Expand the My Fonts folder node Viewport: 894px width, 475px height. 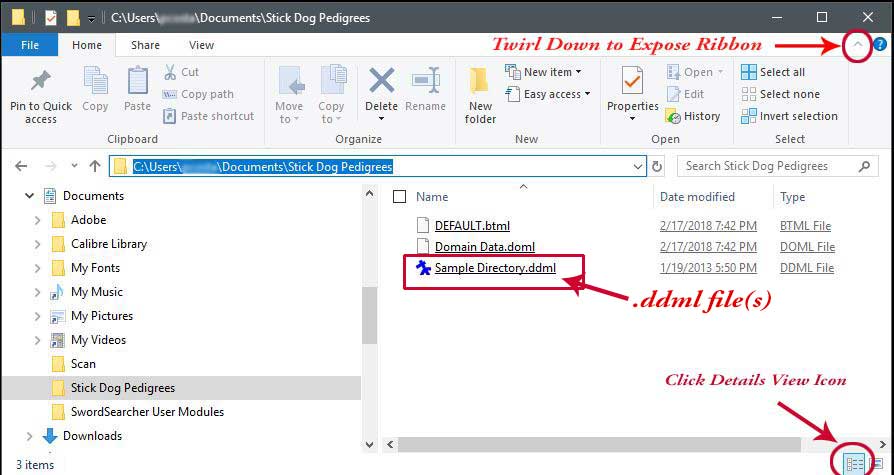38,268
